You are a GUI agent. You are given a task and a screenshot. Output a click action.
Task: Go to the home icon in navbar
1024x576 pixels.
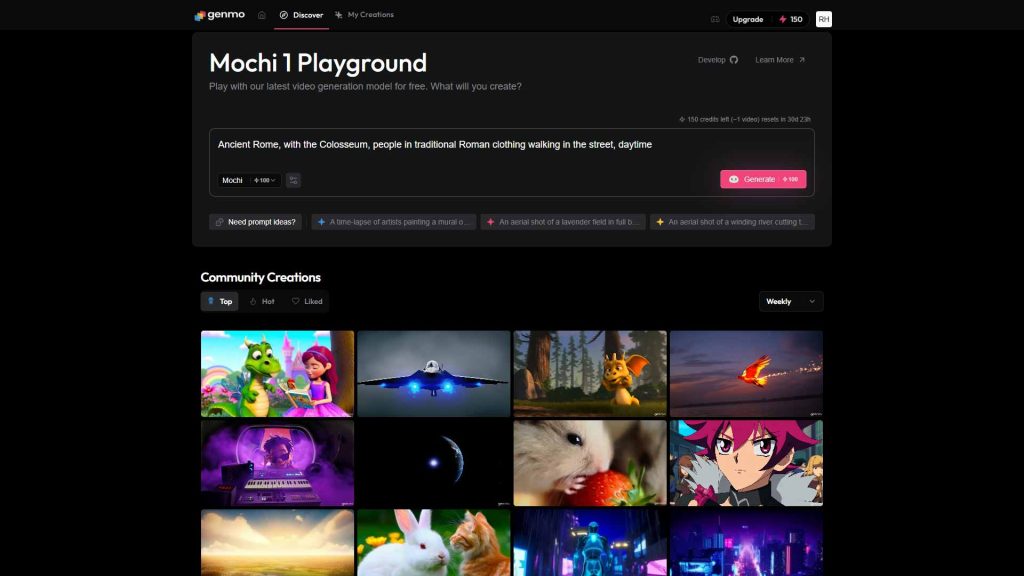click(x=262, y=15)
